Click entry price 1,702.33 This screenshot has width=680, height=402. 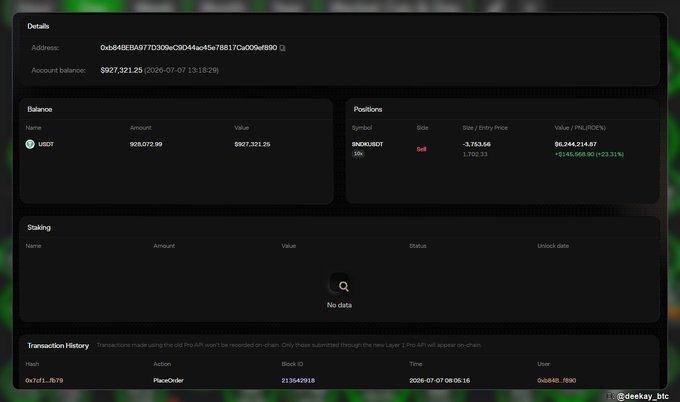[x=475, y=154]
